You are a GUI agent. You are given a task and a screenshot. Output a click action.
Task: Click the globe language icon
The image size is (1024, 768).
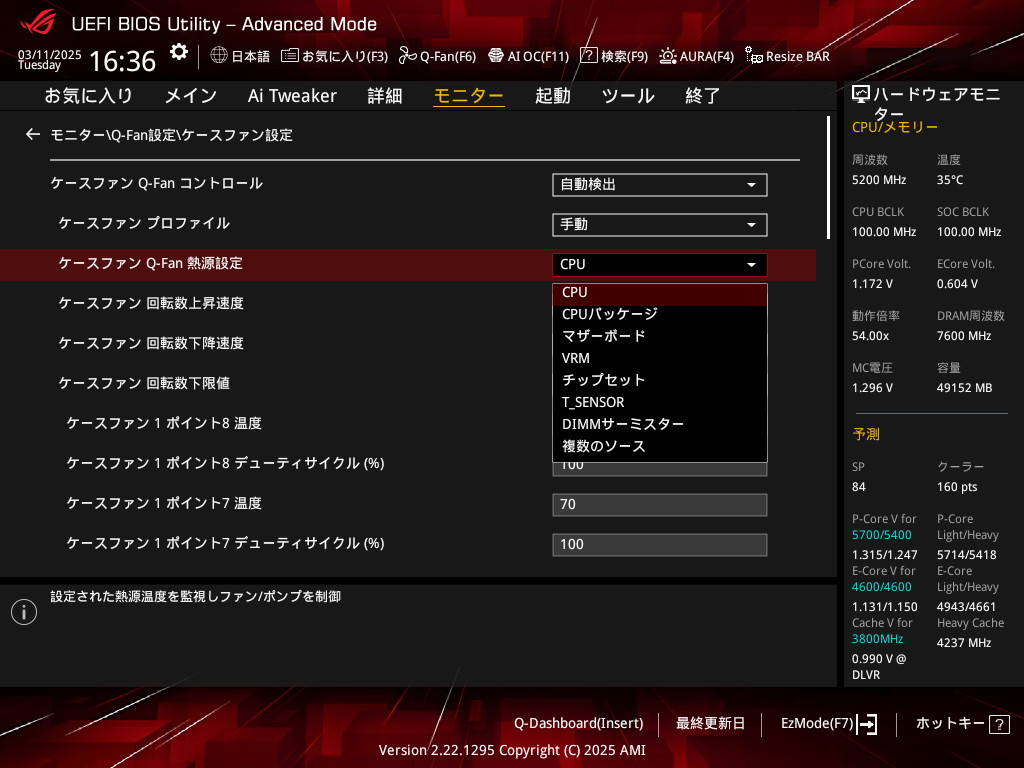pyautogui.click(x=219, y=56)
